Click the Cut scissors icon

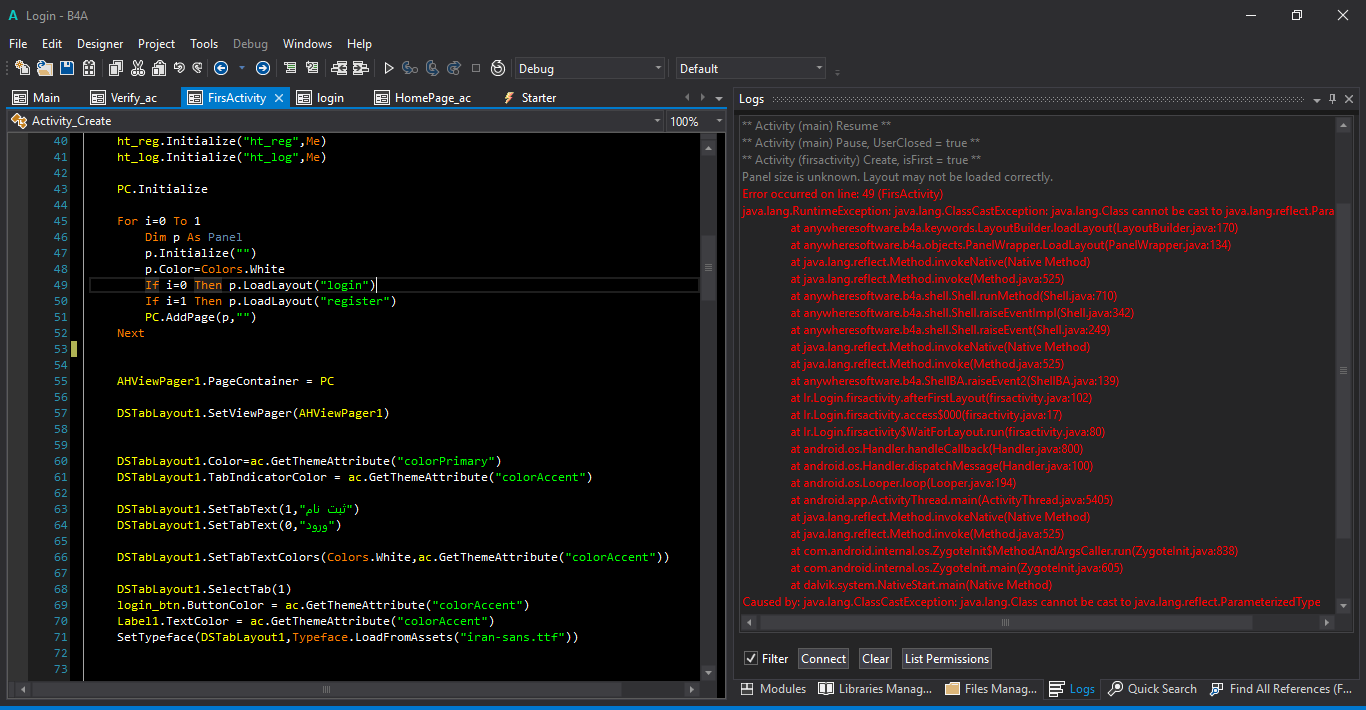(x=137, y=68)
